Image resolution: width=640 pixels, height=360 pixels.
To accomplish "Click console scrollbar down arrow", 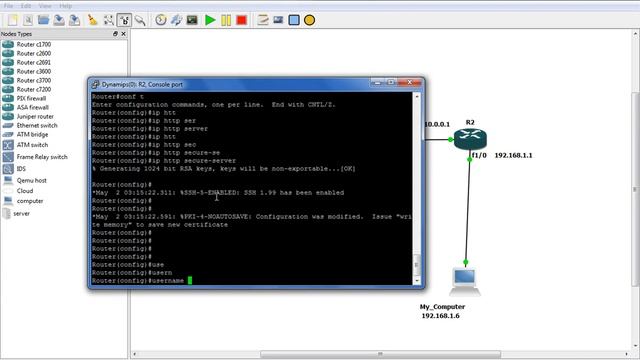I will coord(417,280).
